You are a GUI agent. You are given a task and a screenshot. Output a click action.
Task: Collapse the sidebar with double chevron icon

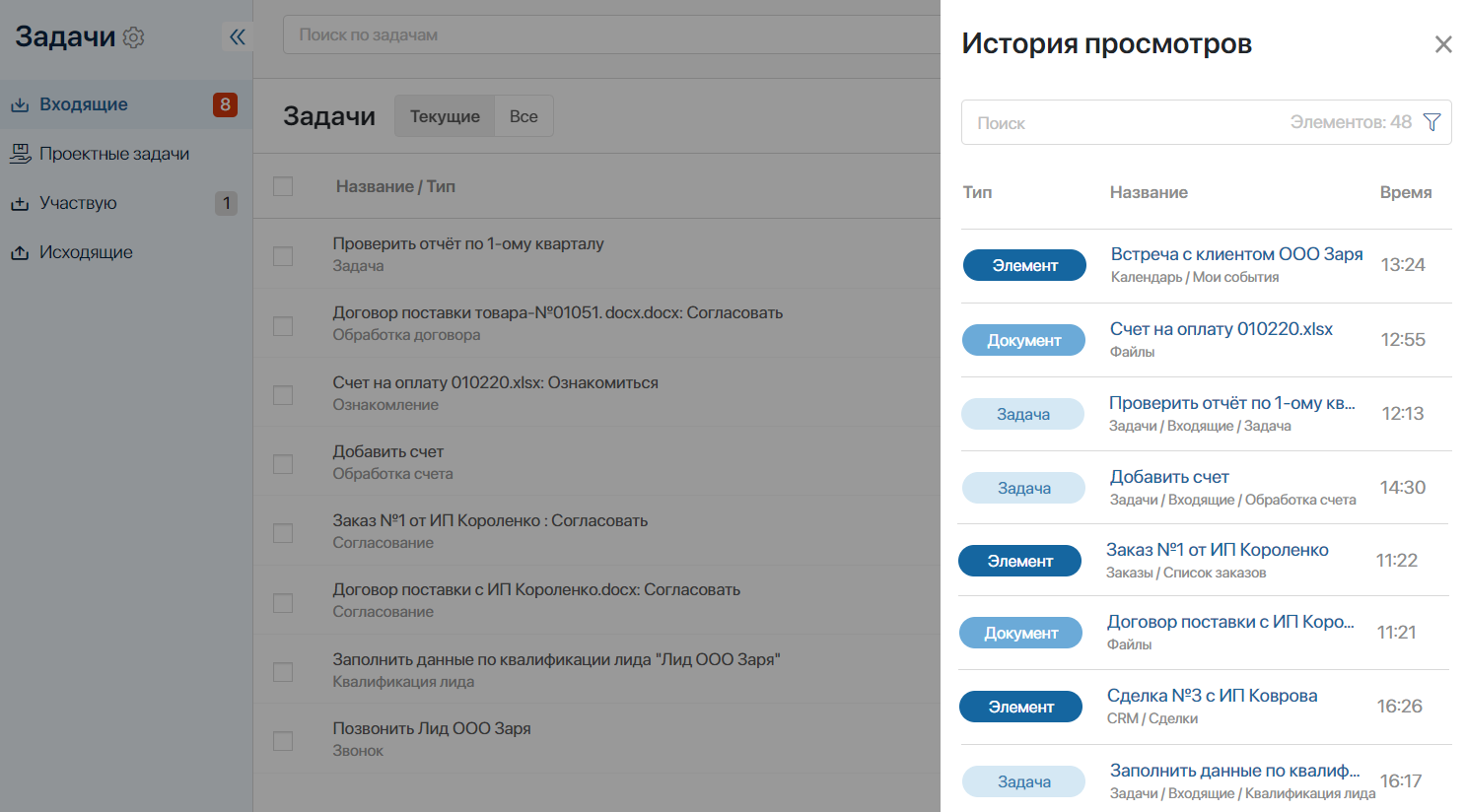238,37
